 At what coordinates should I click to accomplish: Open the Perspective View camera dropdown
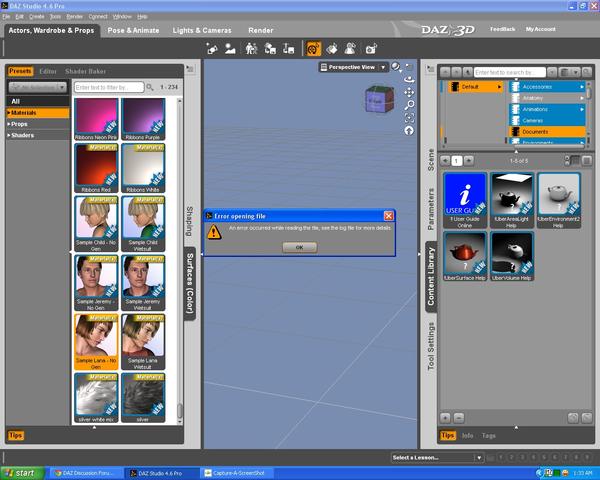click(382, 67)
